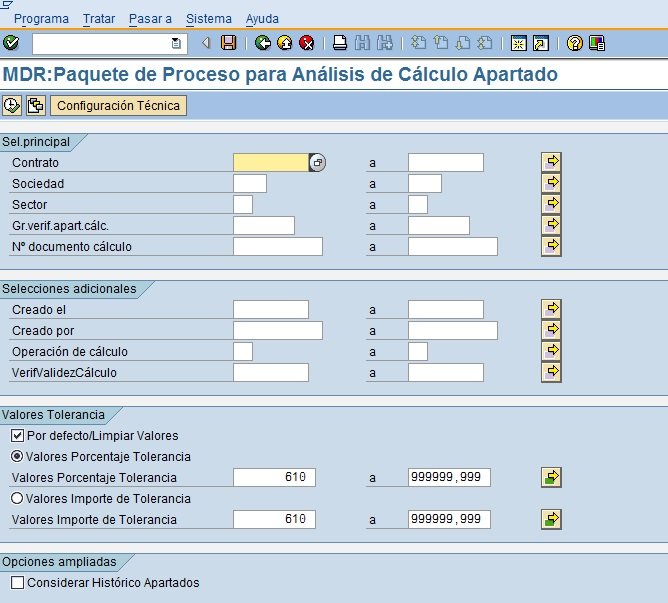
Task: Select Valores Importe de Tolerancia radio button
Action: (x=17, y=498)
